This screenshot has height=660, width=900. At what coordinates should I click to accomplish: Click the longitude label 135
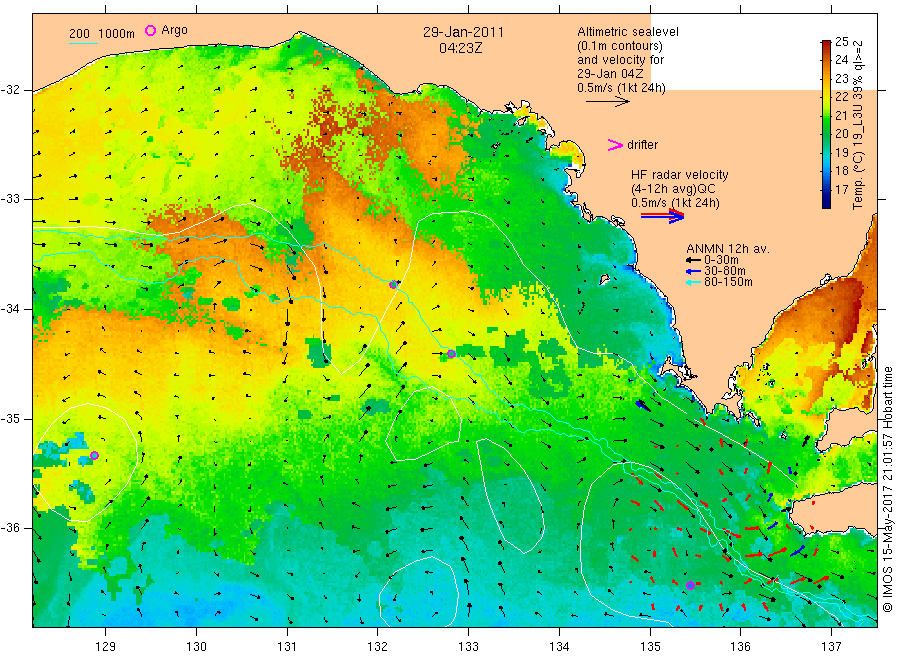650,647
